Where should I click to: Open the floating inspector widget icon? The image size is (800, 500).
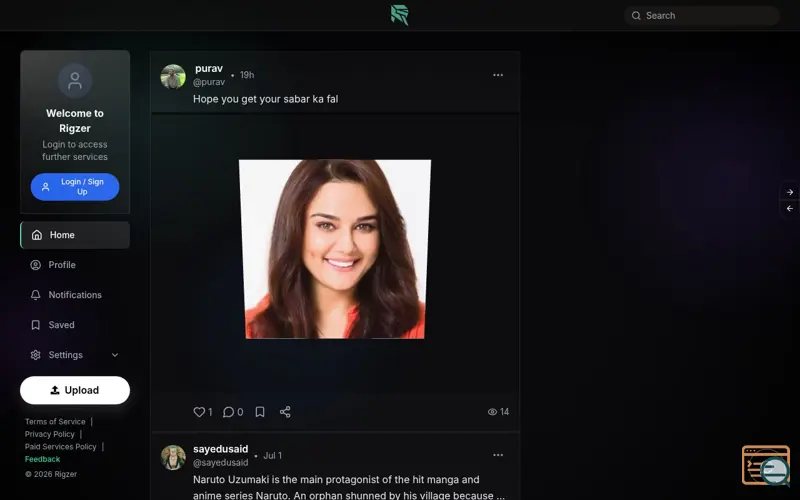[x=766, y=465]
